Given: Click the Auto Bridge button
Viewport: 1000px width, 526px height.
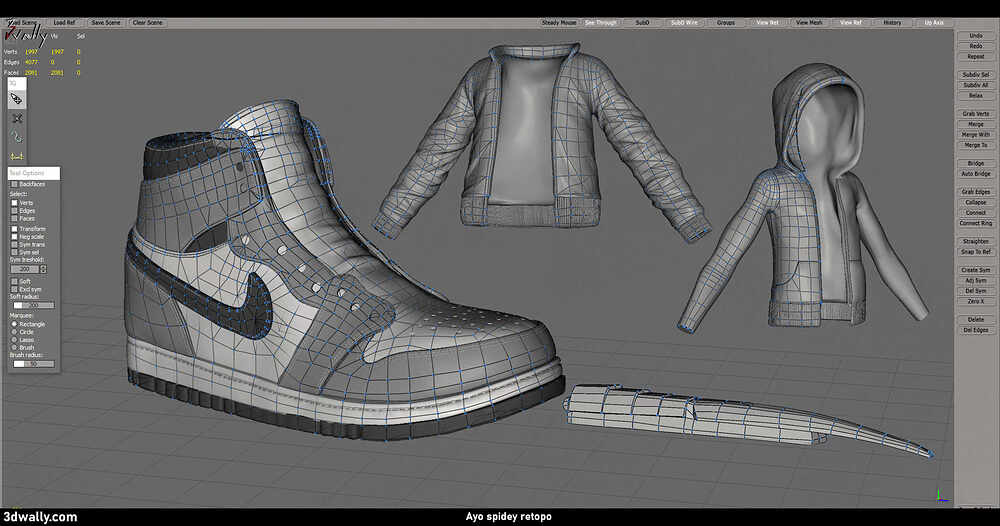Looking at the screenshot, I should point(976,173).
